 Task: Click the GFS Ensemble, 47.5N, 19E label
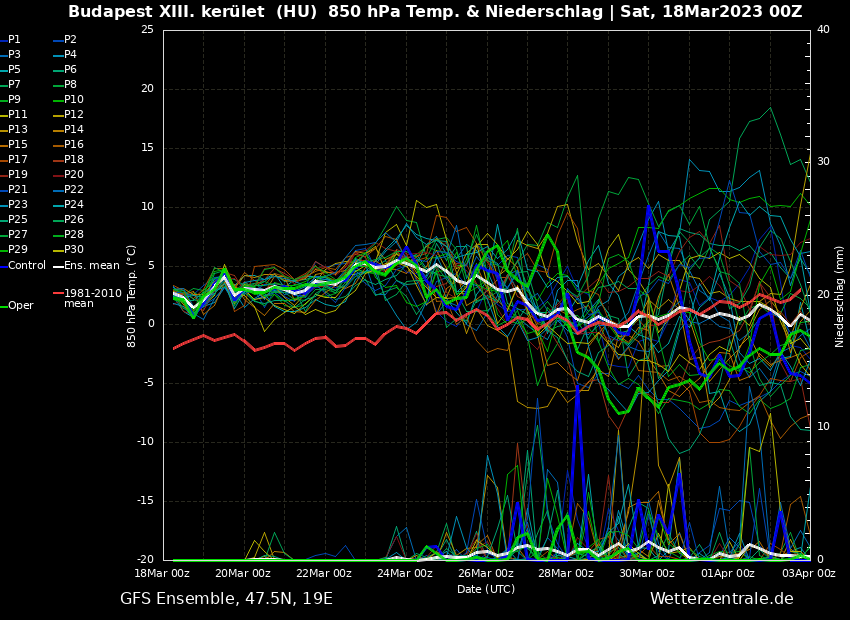click(x=226, y=599)
